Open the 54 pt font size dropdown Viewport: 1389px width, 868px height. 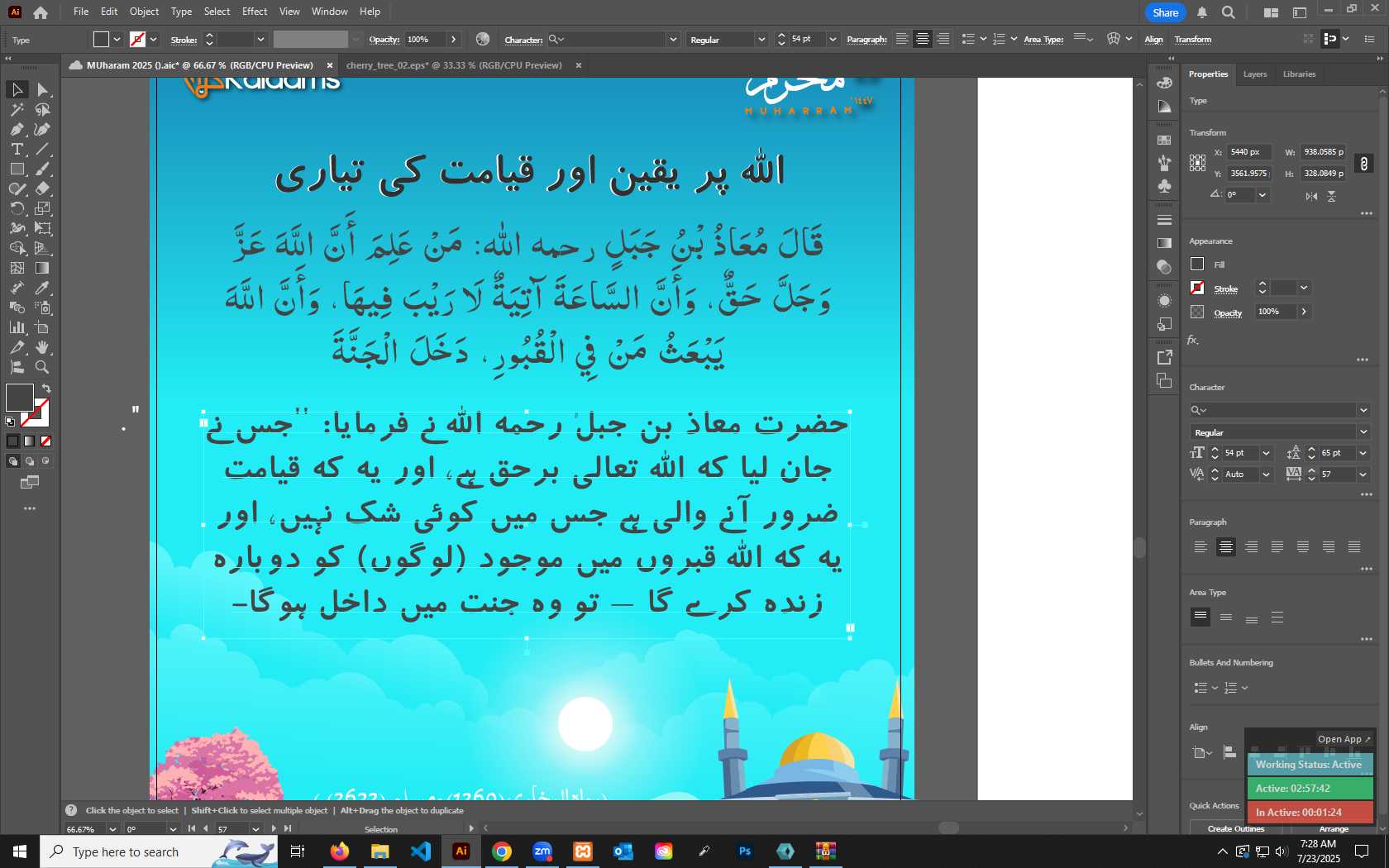click(1266, 453)
